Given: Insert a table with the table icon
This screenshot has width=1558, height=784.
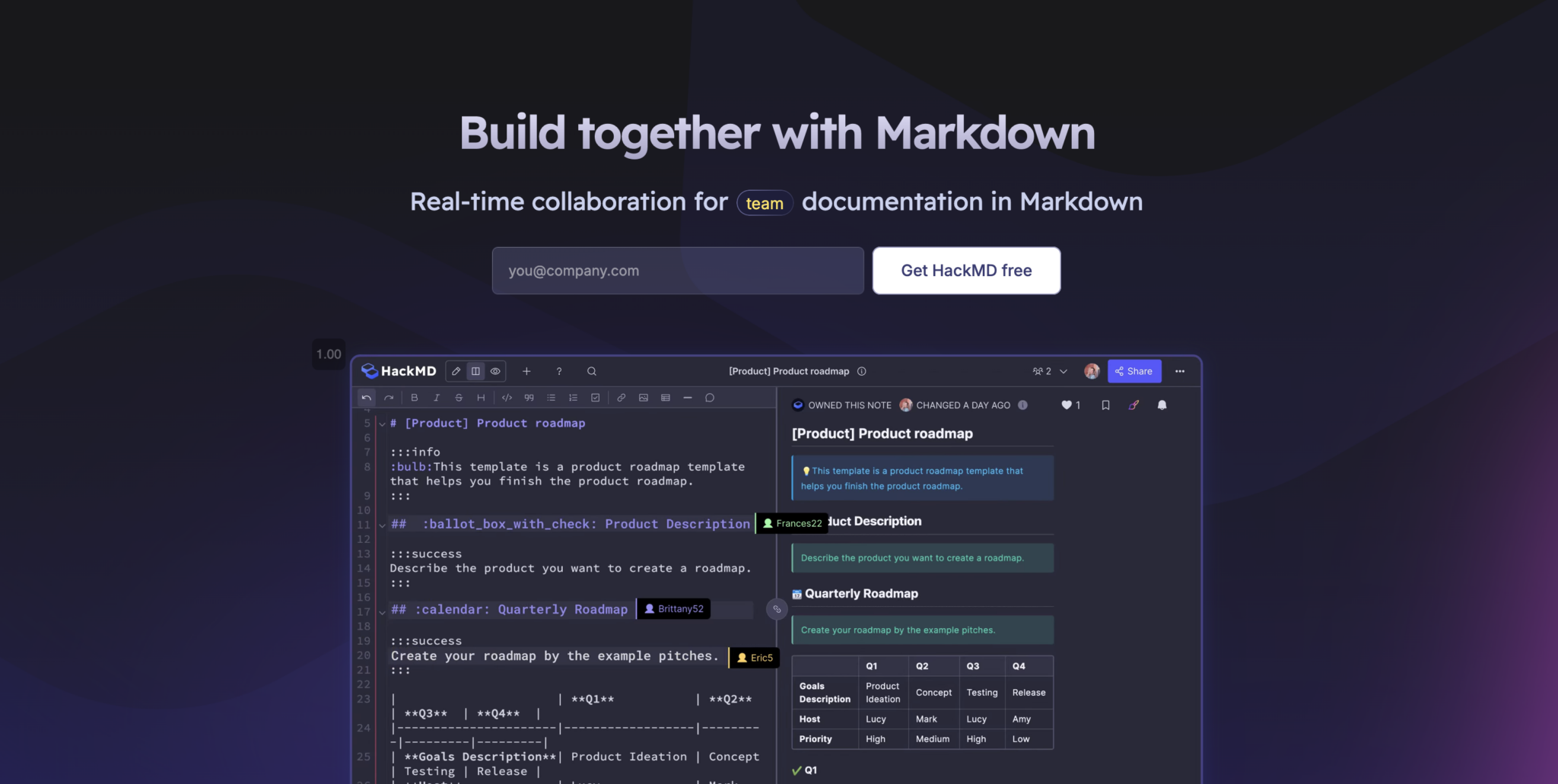Looking at the screenshot, I should [x=666, y=398].
